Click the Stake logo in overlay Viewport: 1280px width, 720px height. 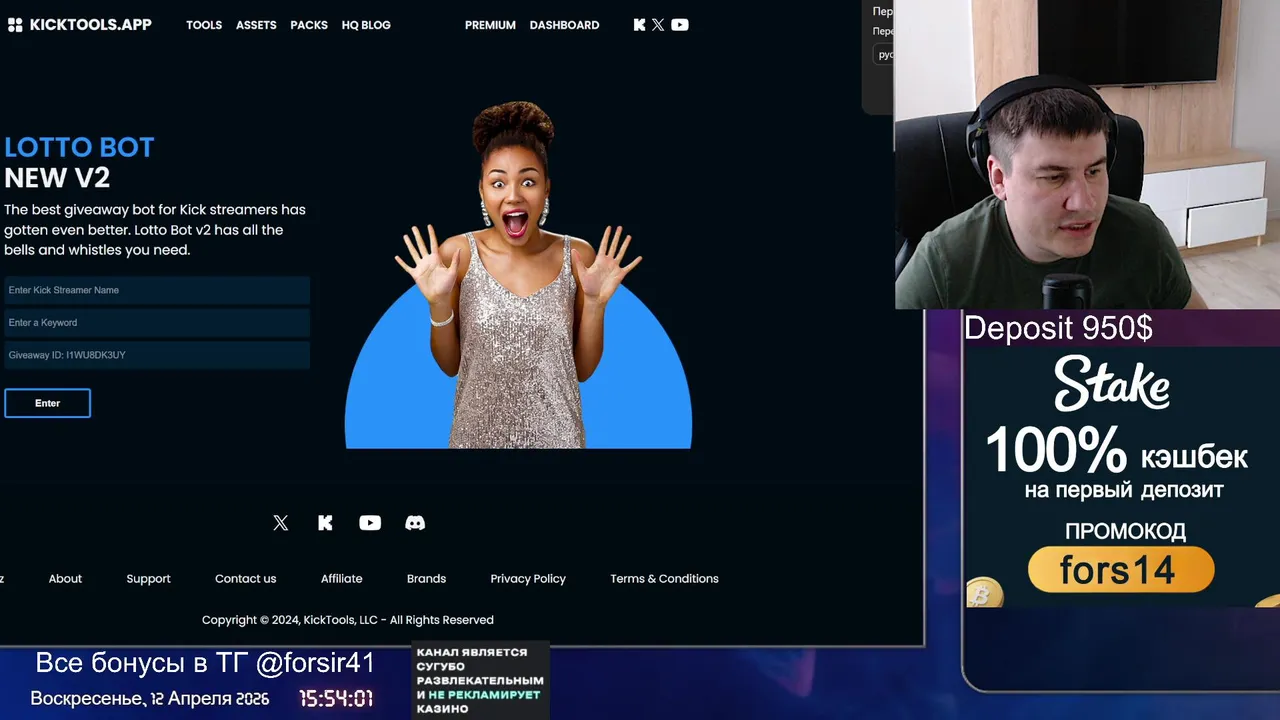(x=1112, y=384)
